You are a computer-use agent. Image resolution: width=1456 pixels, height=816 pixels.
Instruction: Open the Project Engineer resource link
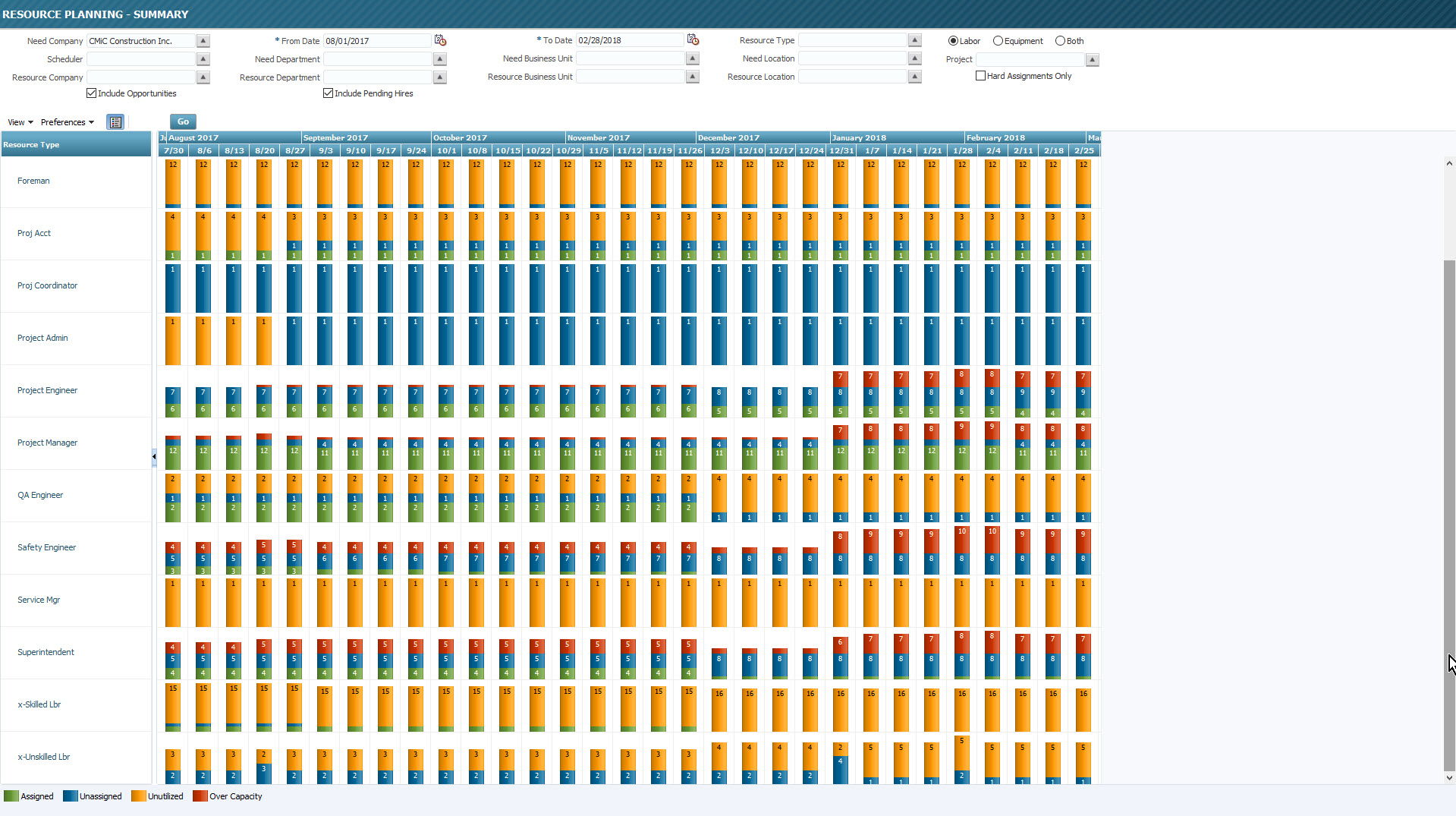click(47, 390)
